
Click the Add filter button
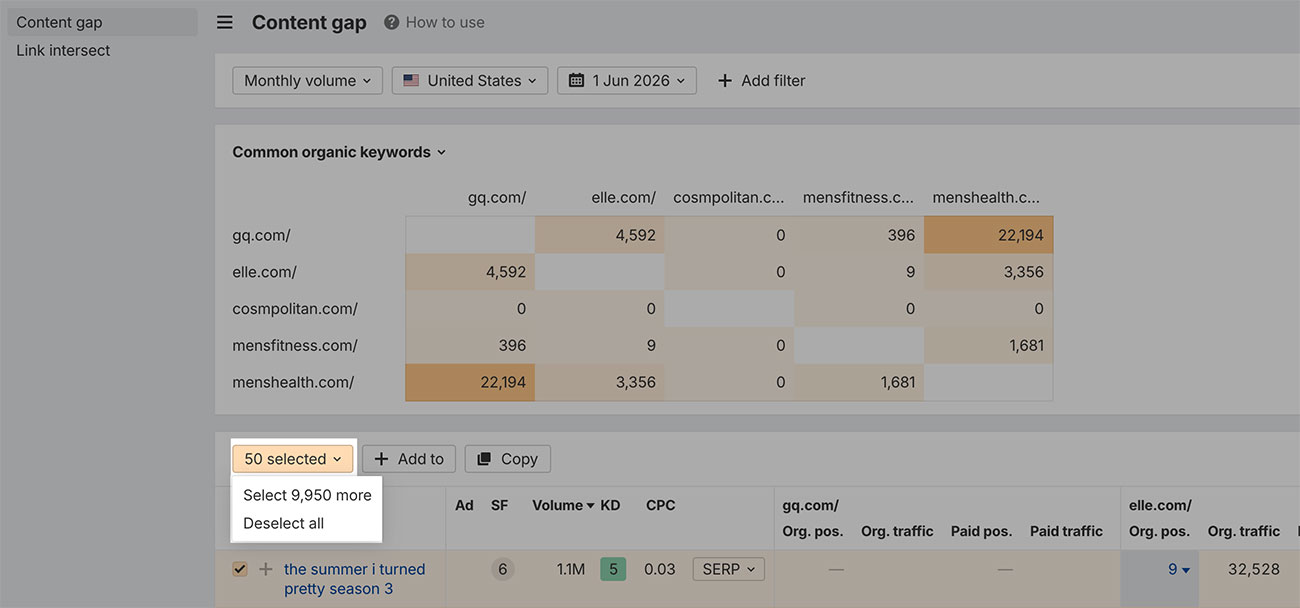click(x=761, y=81)
